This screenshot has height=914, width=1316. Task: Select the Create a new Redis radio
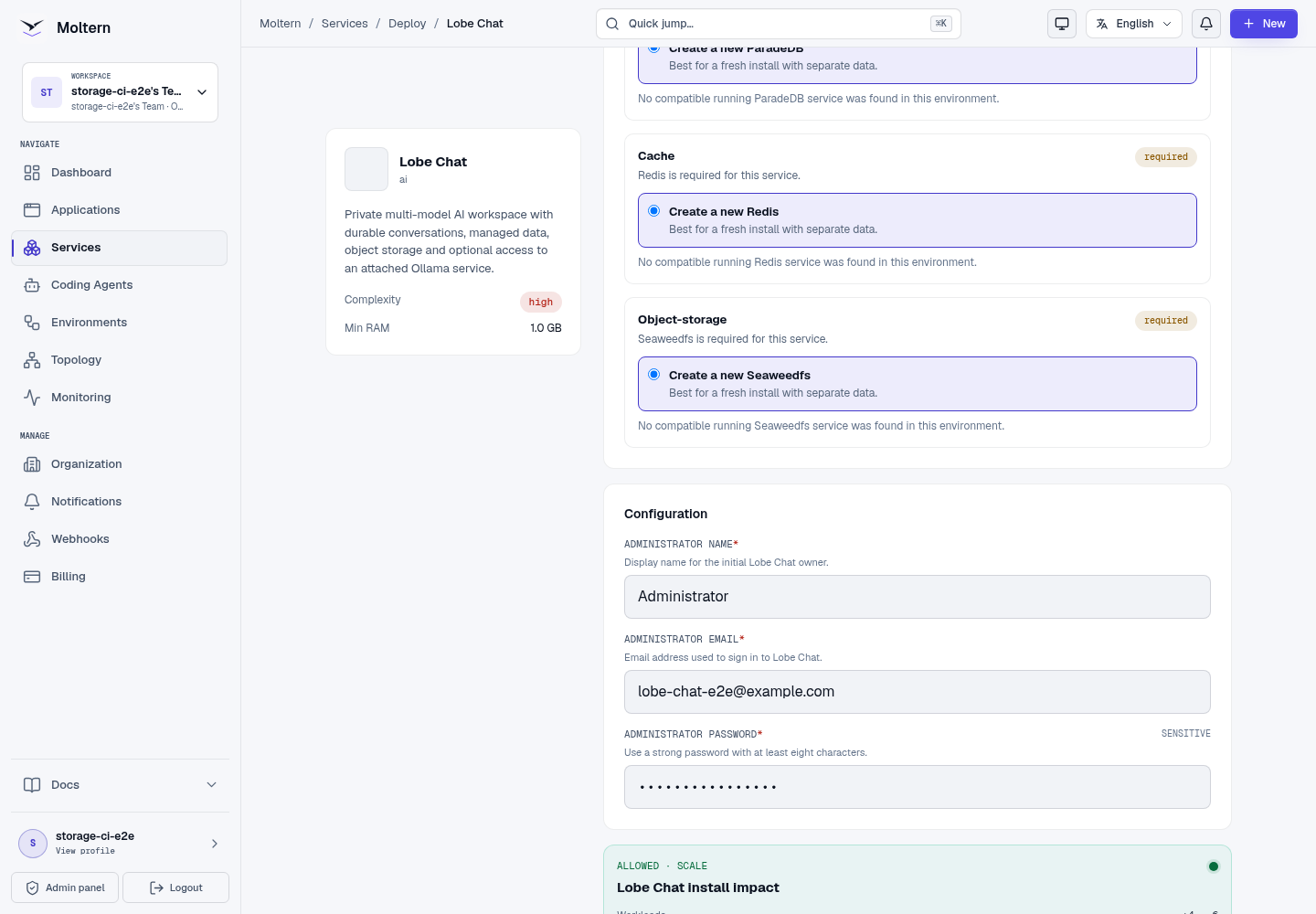pos(654,211)
